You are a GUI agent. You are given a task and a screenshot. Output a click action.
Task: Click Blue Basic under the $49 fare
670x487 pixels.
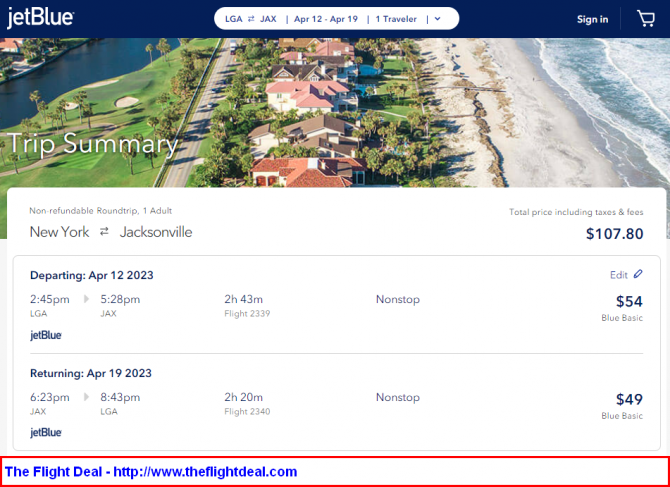[622, 416]
